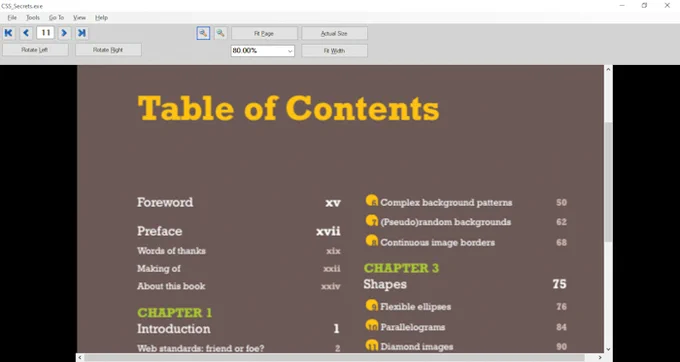The height and width of the screenshot is (362, 680).
Task: Open the File menu
Action: 12,18
